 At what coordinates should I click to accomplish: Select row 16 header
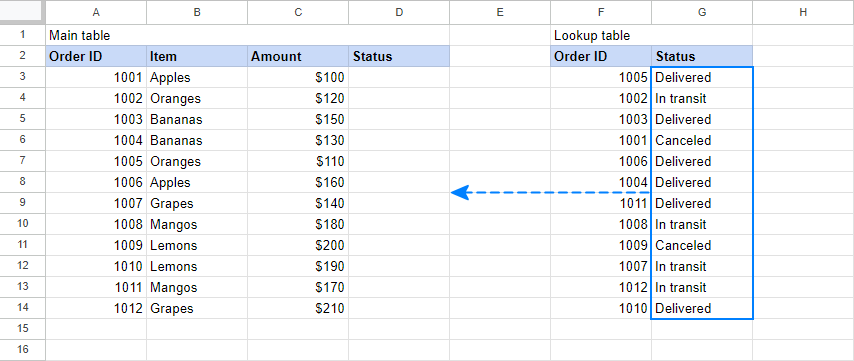click(22, 350)
